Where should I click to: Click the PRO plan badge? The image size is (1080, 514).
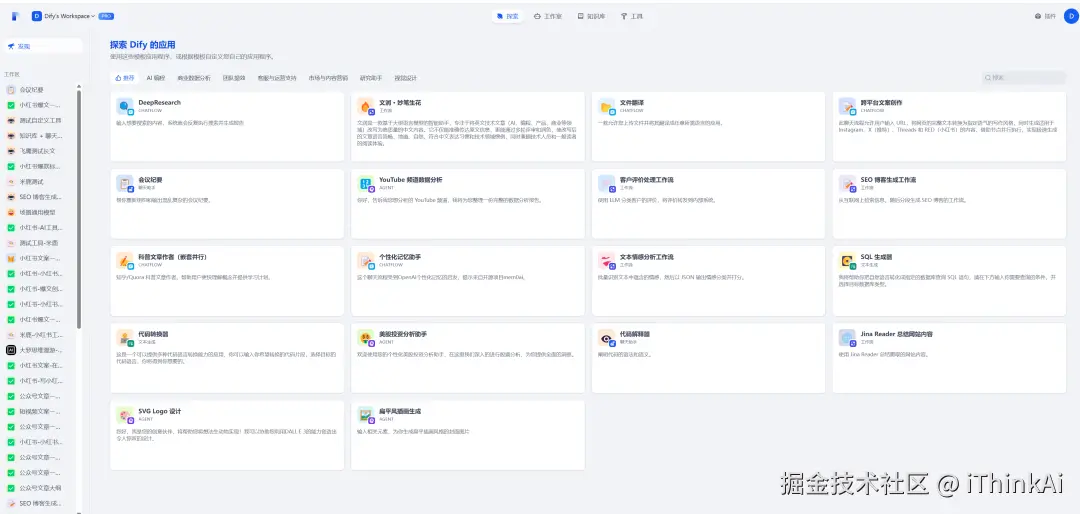[x=106, y=16]
